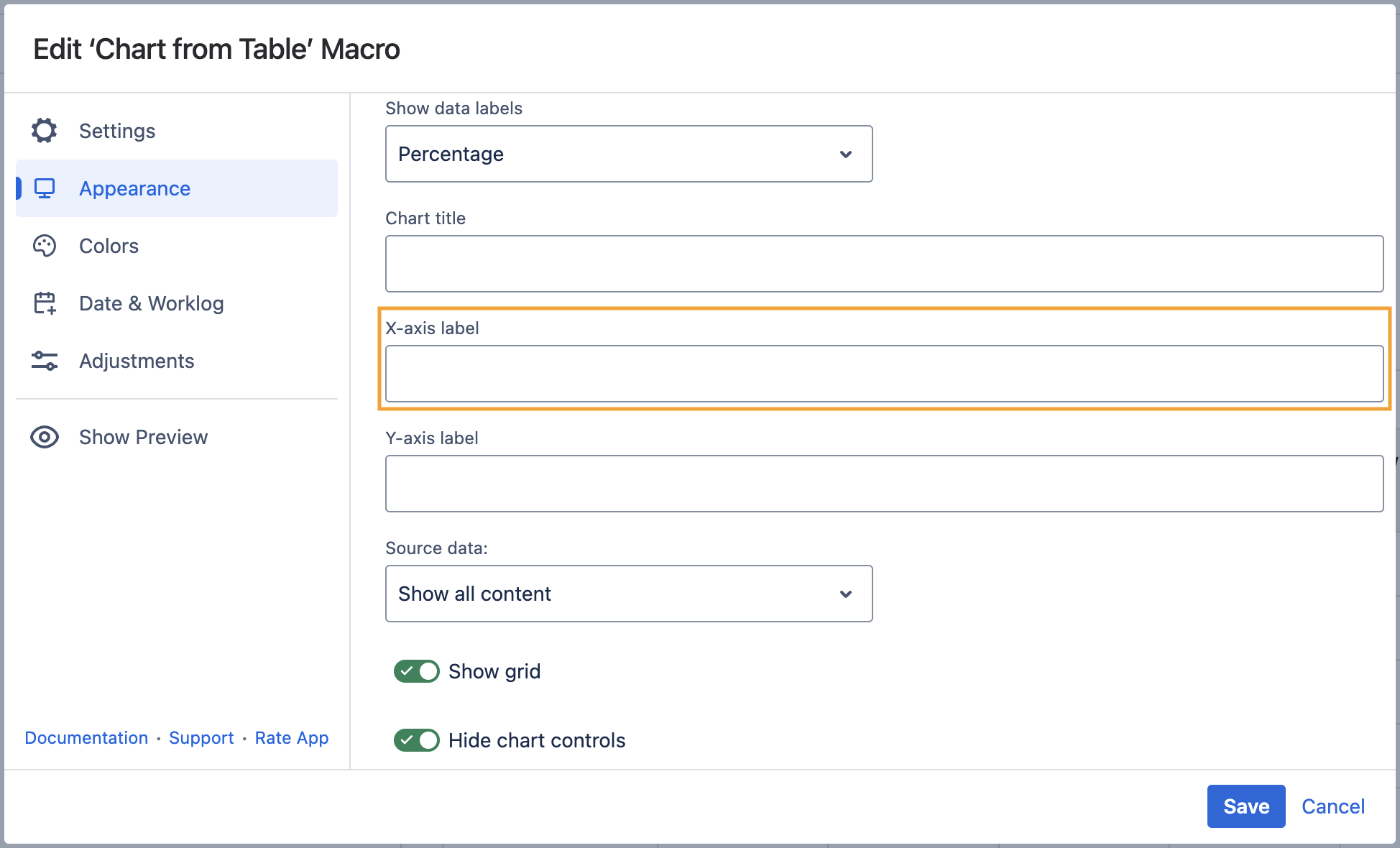Click the Percentage dropdown chevron arrow

[x=846, y=155]
